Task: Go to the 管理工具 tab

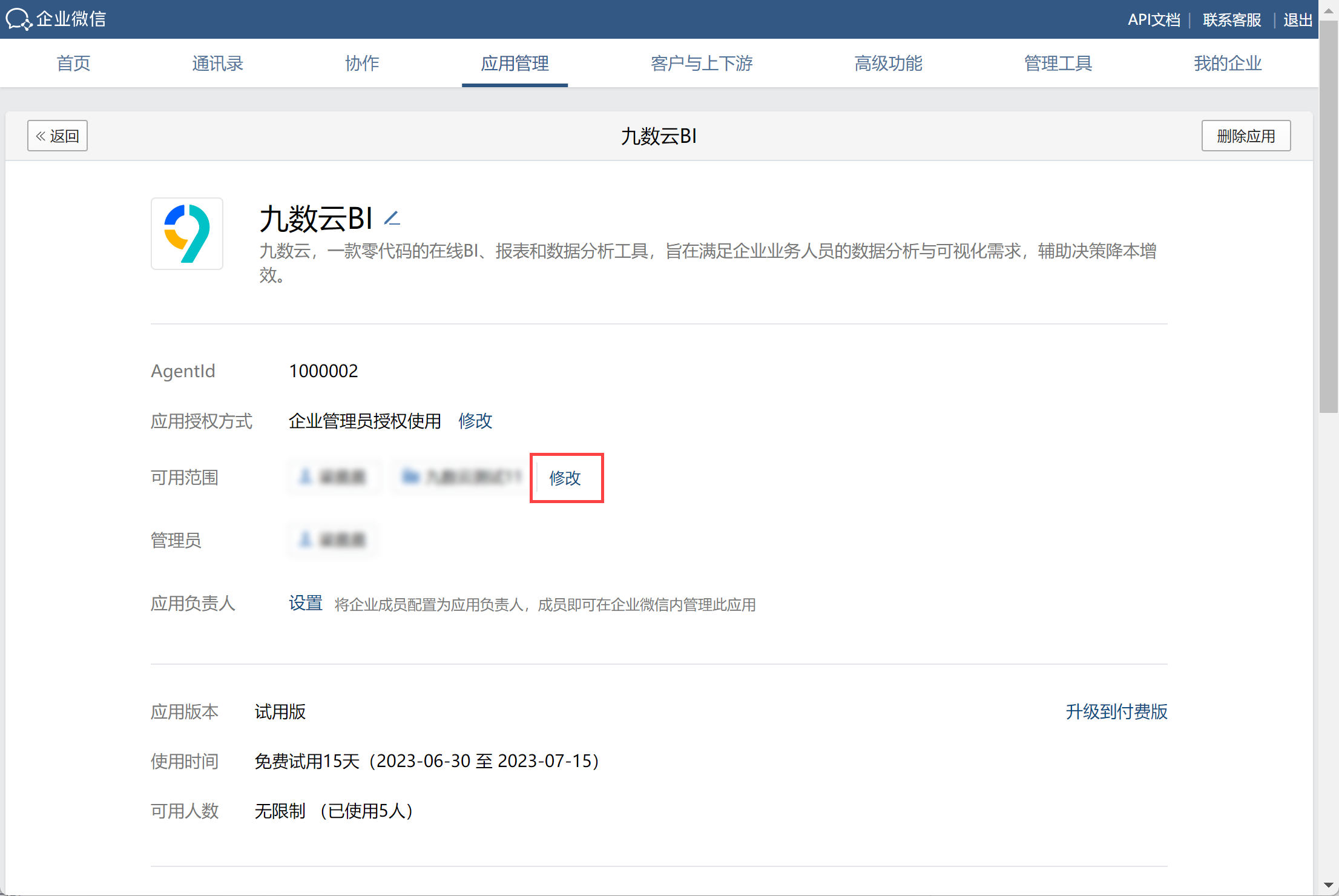Action: pyautogui.click(x=1058, y=63)
